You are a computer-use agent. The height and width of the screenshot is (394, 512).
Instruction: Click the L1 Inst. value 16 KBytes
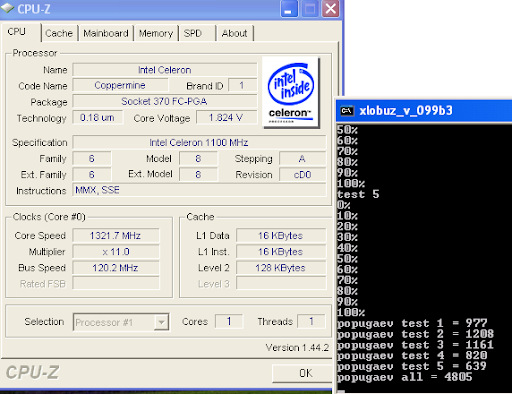(x=281, y=252)
